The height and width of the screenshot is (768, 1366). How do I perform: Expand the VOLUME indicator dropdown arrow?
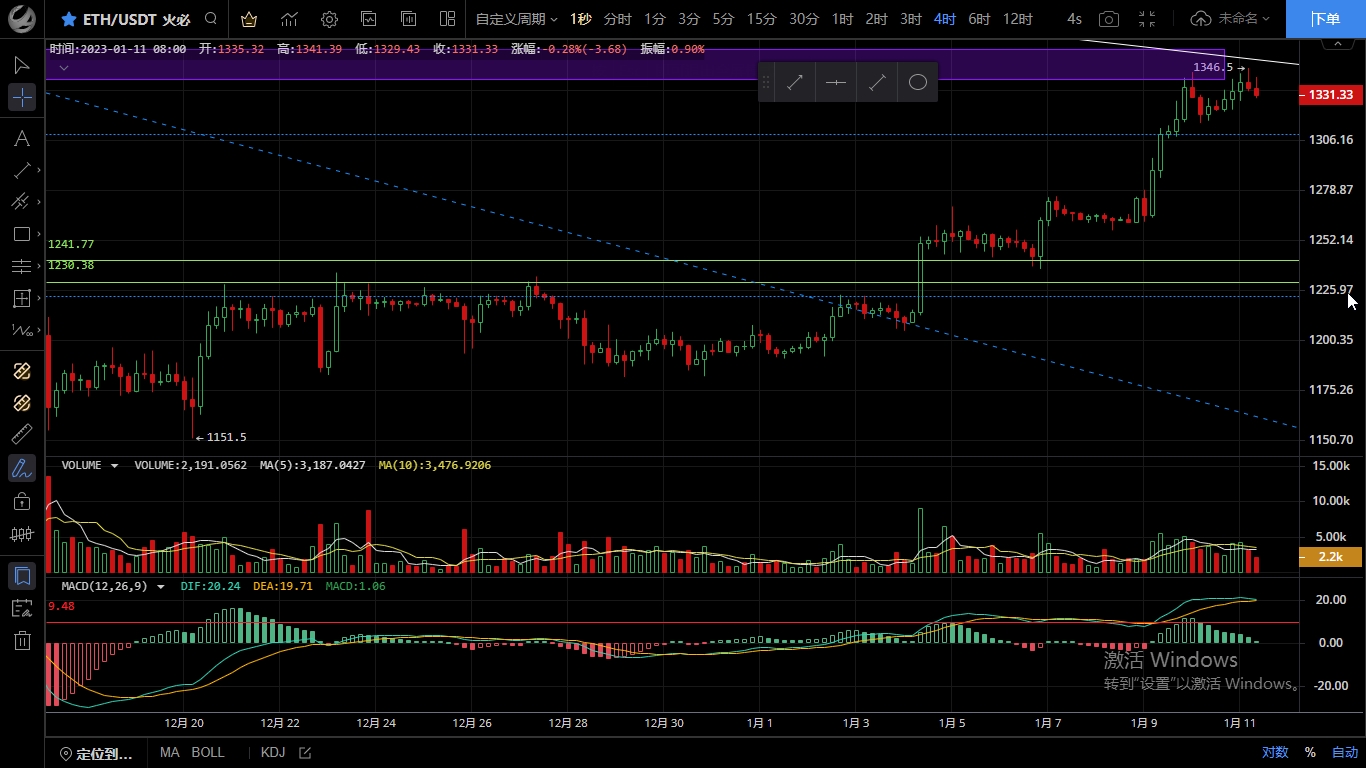115,466
